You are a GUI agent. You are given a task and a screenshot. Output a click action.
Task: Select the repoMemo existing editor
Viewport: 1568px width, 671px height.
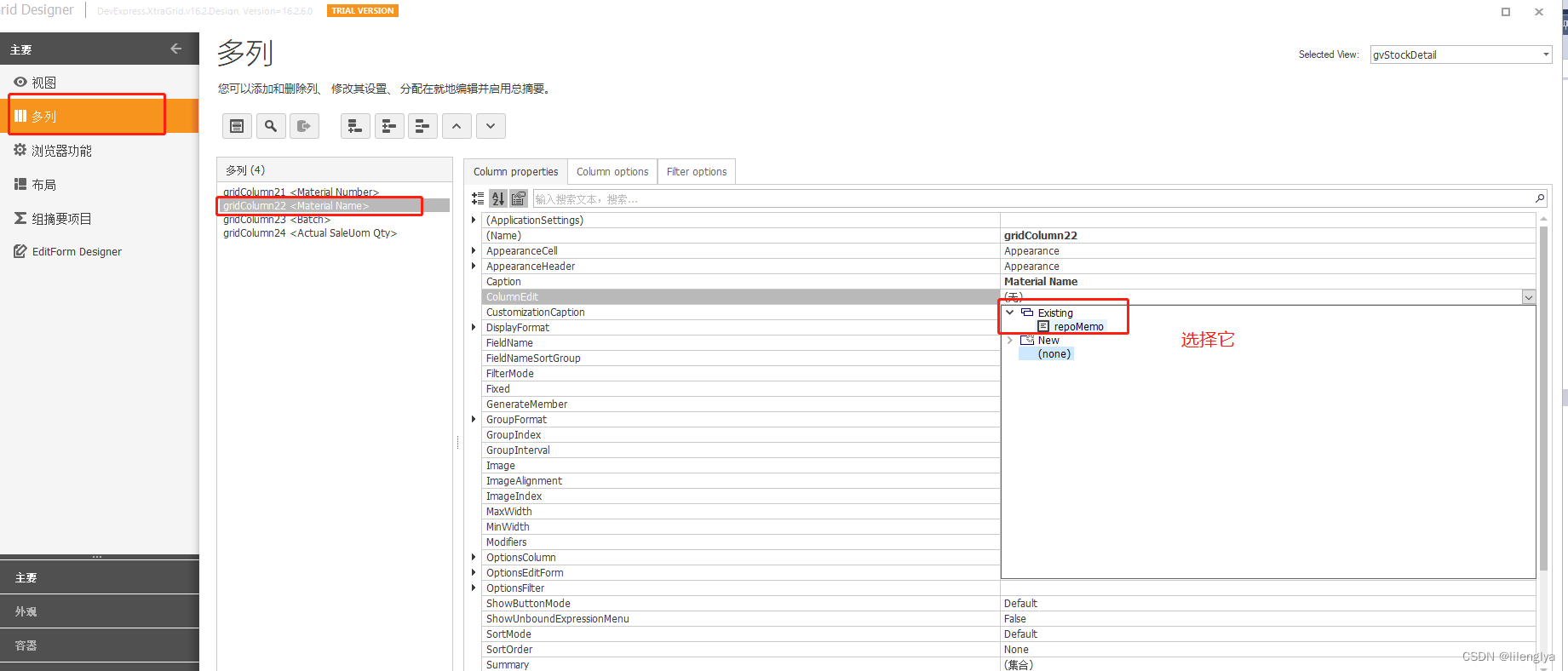1078,327
